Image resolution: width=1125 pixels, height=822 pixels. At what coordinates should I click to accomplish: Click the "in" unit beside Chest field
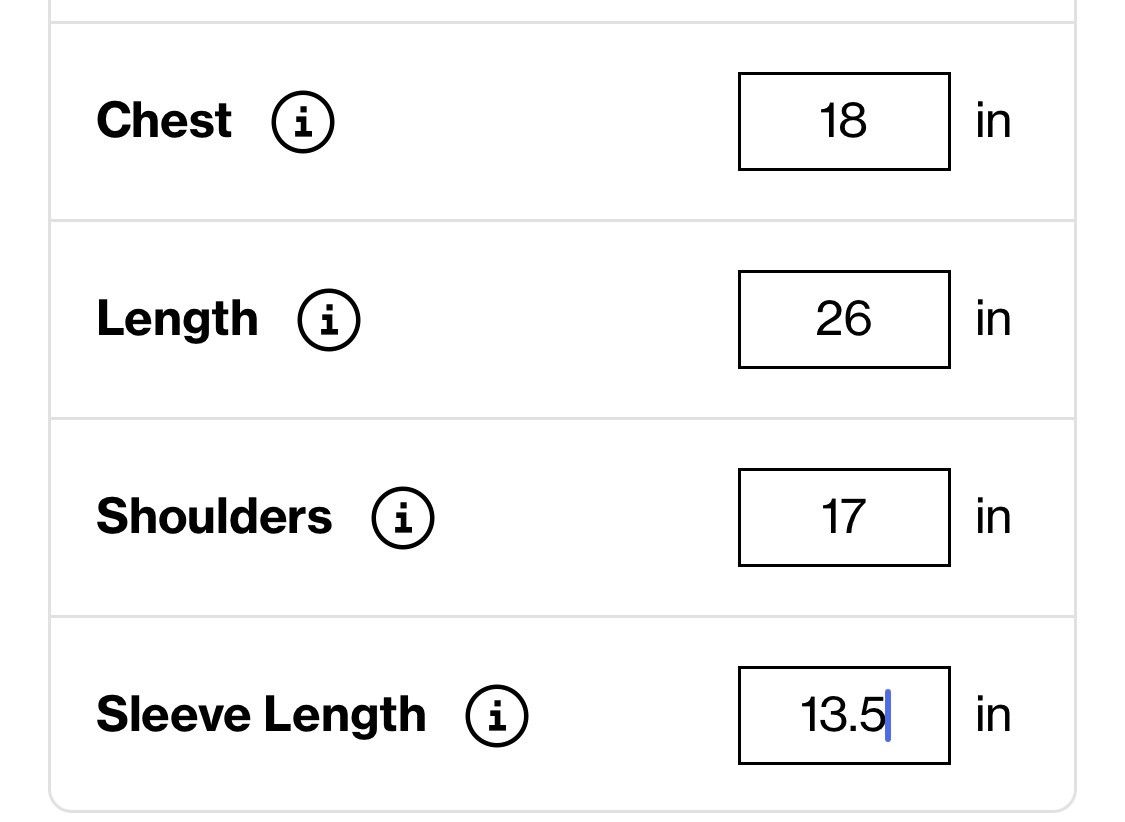point(994,121)
